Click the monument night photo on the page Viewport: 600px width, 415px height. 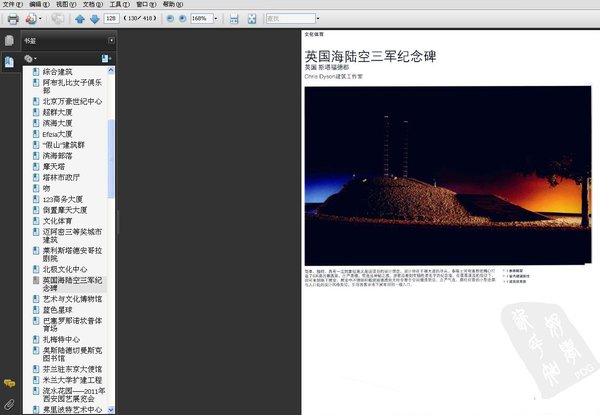(448, 176)
